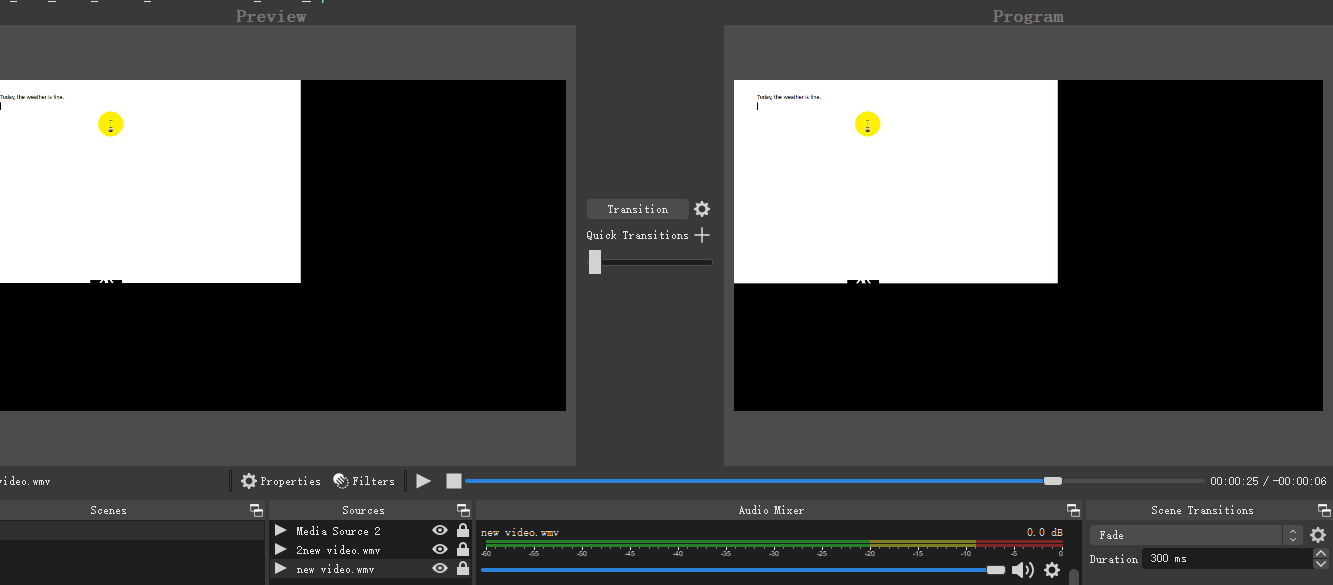
Task: Mute new video.wmv with the speaker icon
Action: (1022, 569)
